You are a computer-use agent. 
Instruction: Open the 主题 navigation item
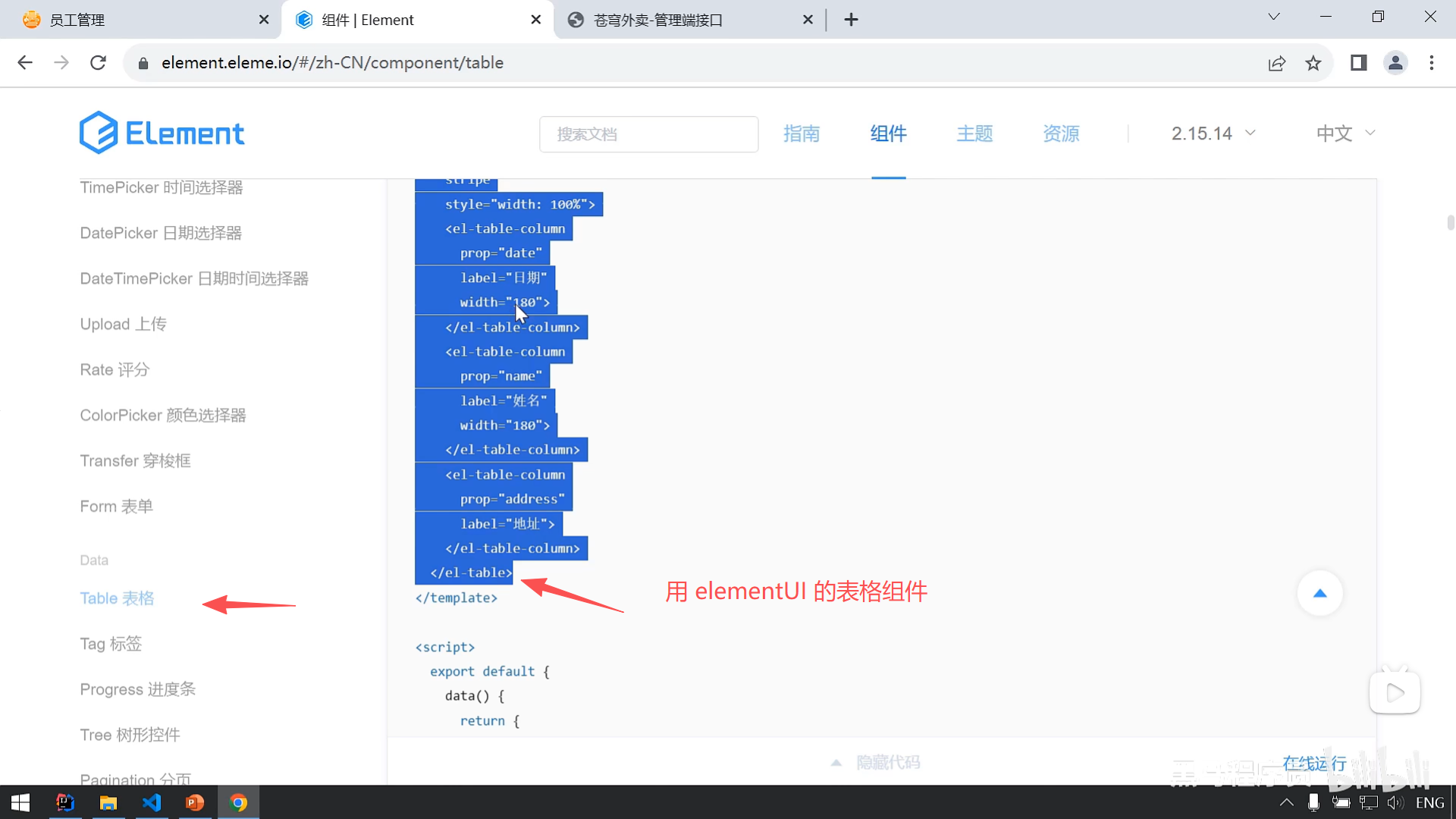pyautogui.click(x=974, y=133)
